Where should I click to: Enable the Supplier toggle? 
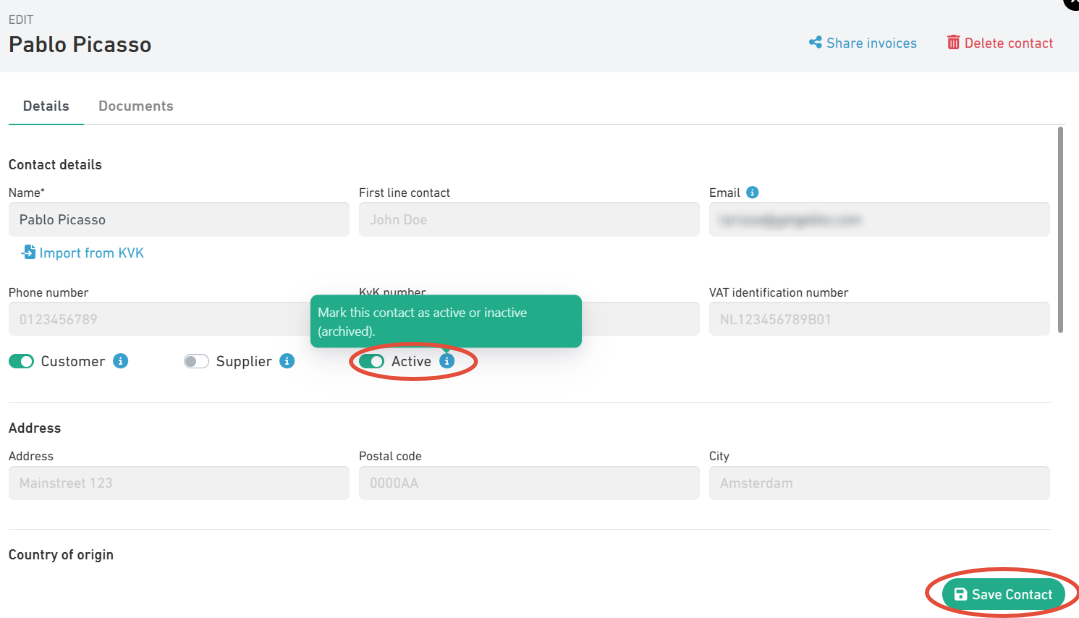pyautogui.click(x=196, y=361)
